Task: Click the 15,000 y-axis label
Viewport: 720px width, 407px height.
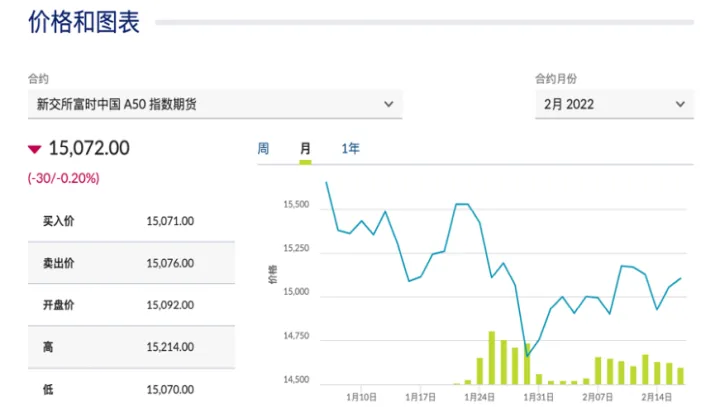Action: coord(296,292)
